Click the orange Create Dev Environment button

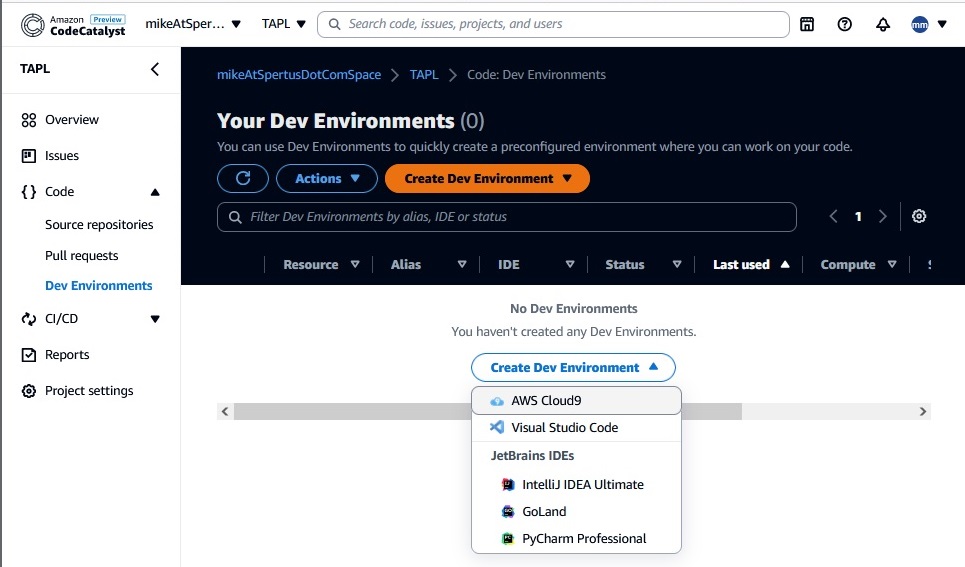pyautogui.click(x=487, y=179)
